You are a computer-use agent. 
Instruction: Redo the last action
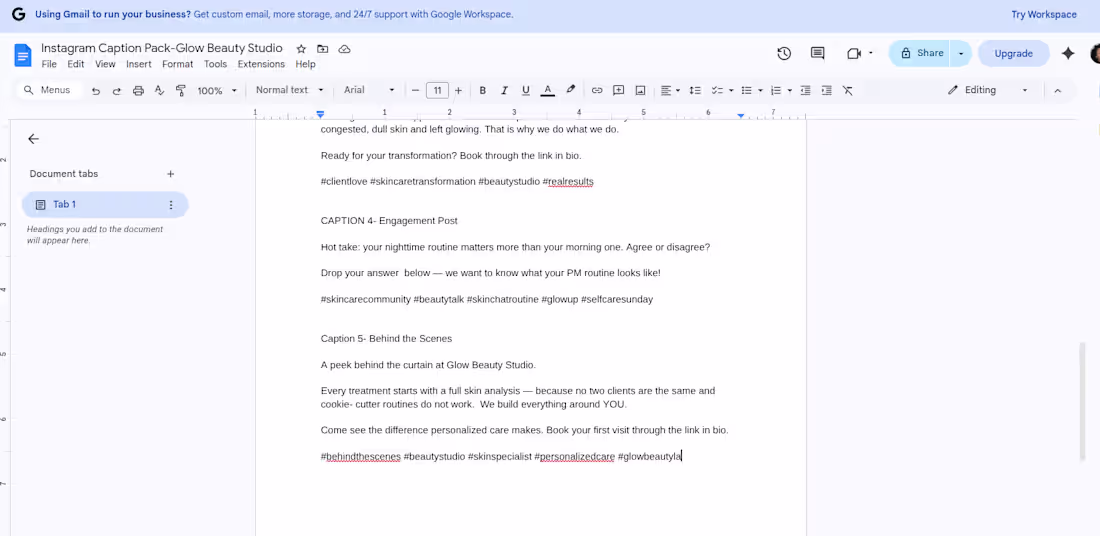point(117,91)
